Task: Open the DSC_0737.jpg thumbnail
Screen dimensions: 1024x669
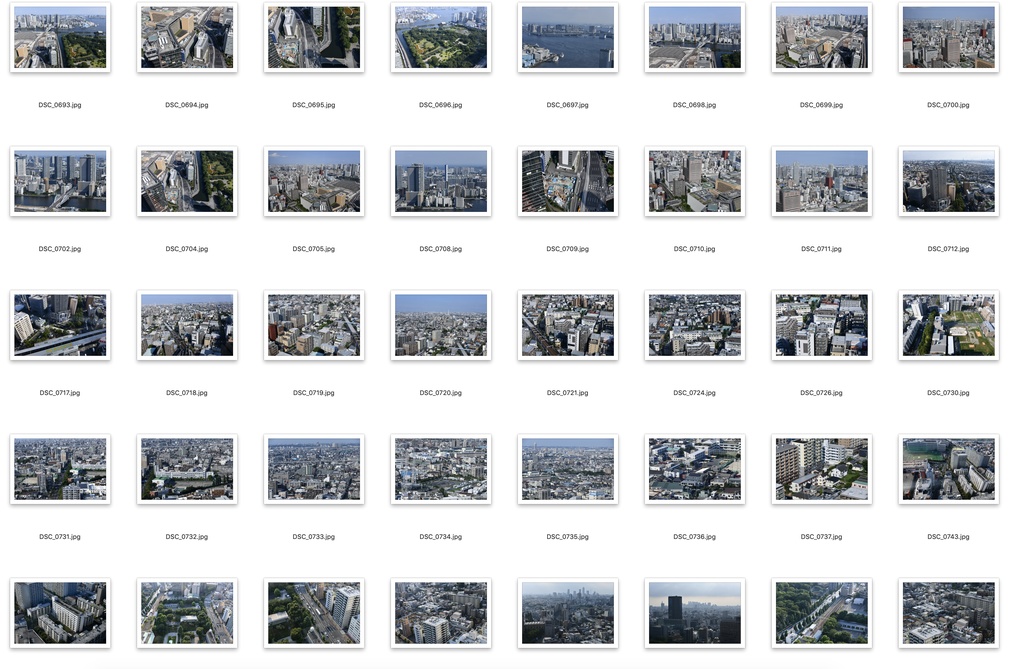Action: tap(821, 469)
